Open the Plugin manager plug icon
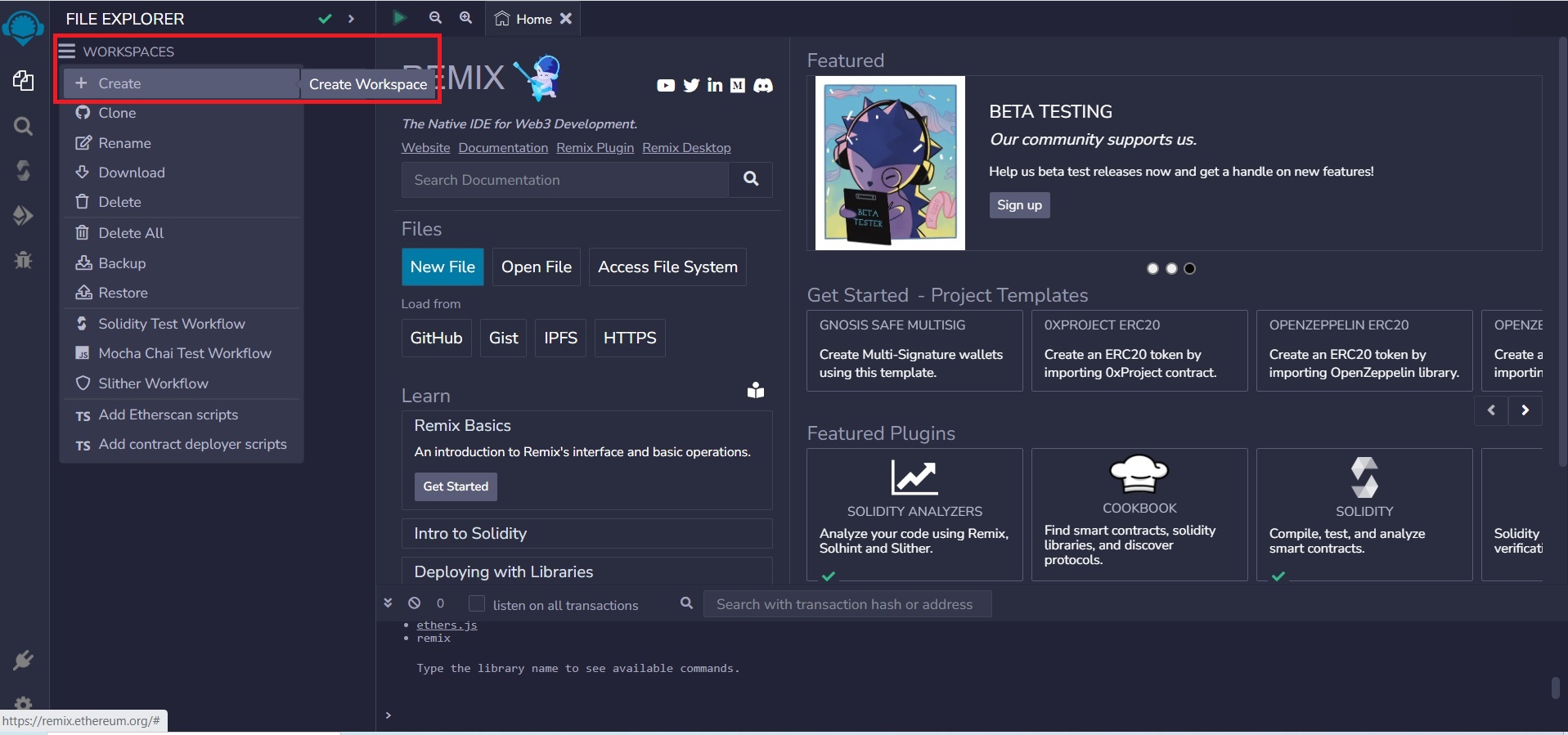This screenshot has height=735, width=1568. pyautogui.click(x=23, y=660)
